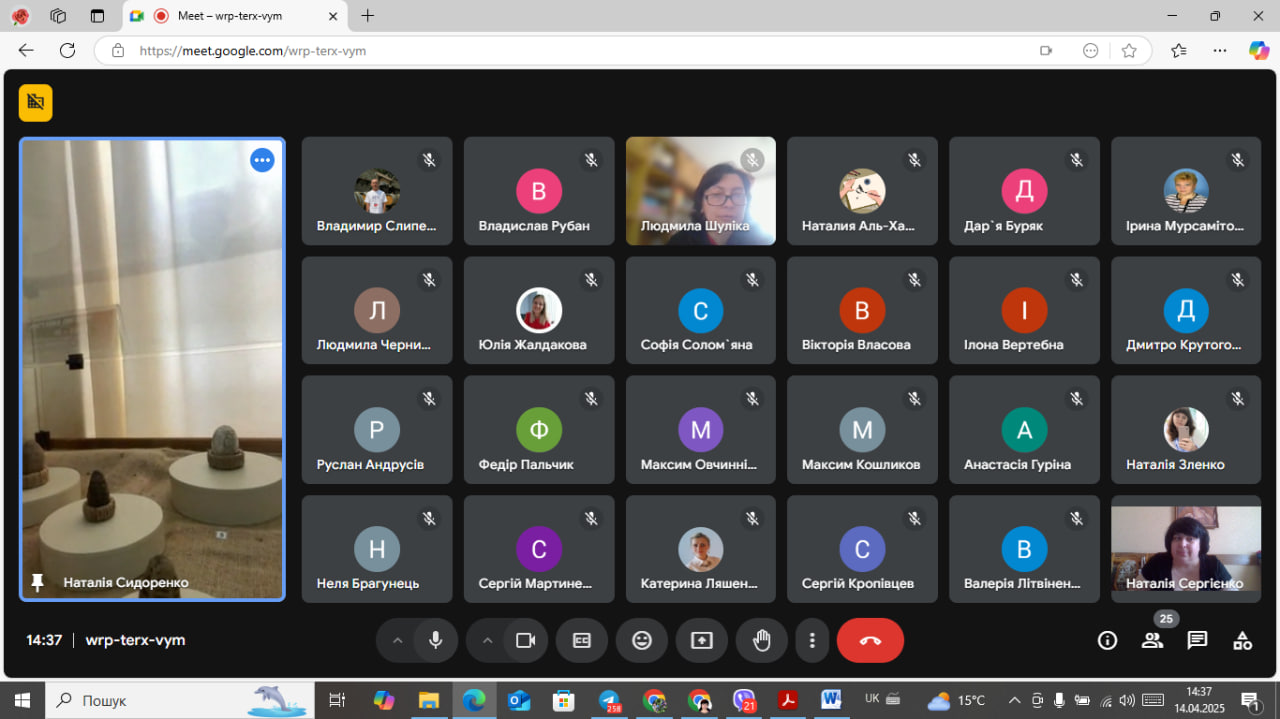
Task: Open Edge settings and more menu
Action: [1220, 50]
